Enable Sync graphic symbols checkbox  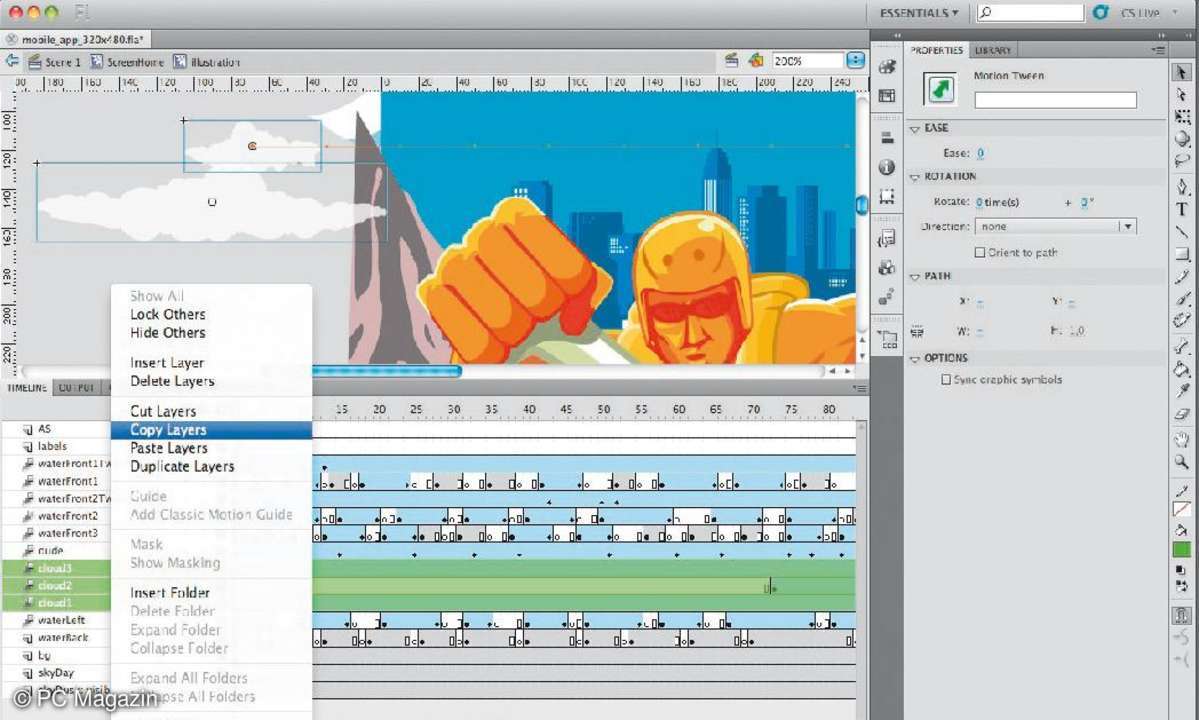pos(946,379)
